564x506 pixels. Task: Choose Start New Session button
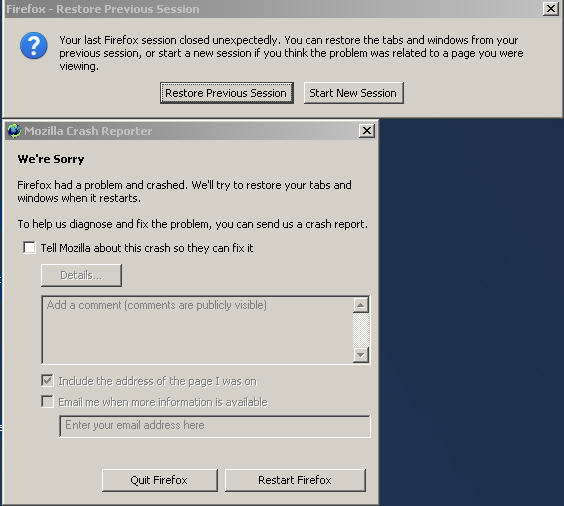(353, 93)
